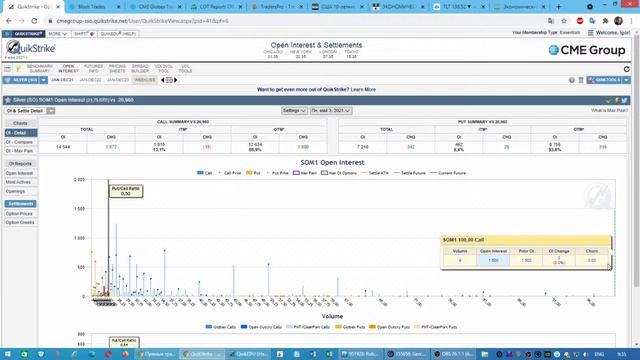Open the Settings dropdown
This screenshot has width=640, height=360.
pyautogui.click(x=294, y=111)
